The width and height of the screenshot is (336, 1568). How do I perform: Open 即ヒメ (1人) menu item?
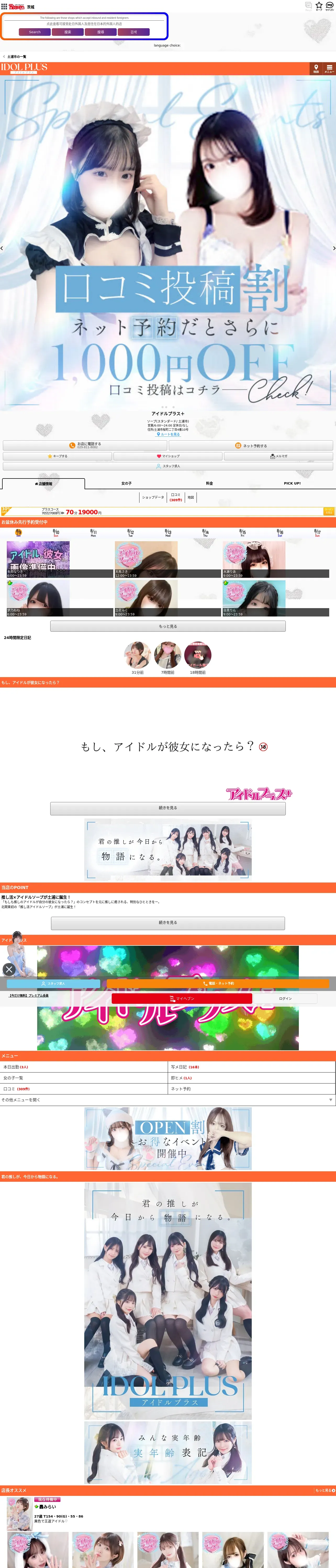252,1078
